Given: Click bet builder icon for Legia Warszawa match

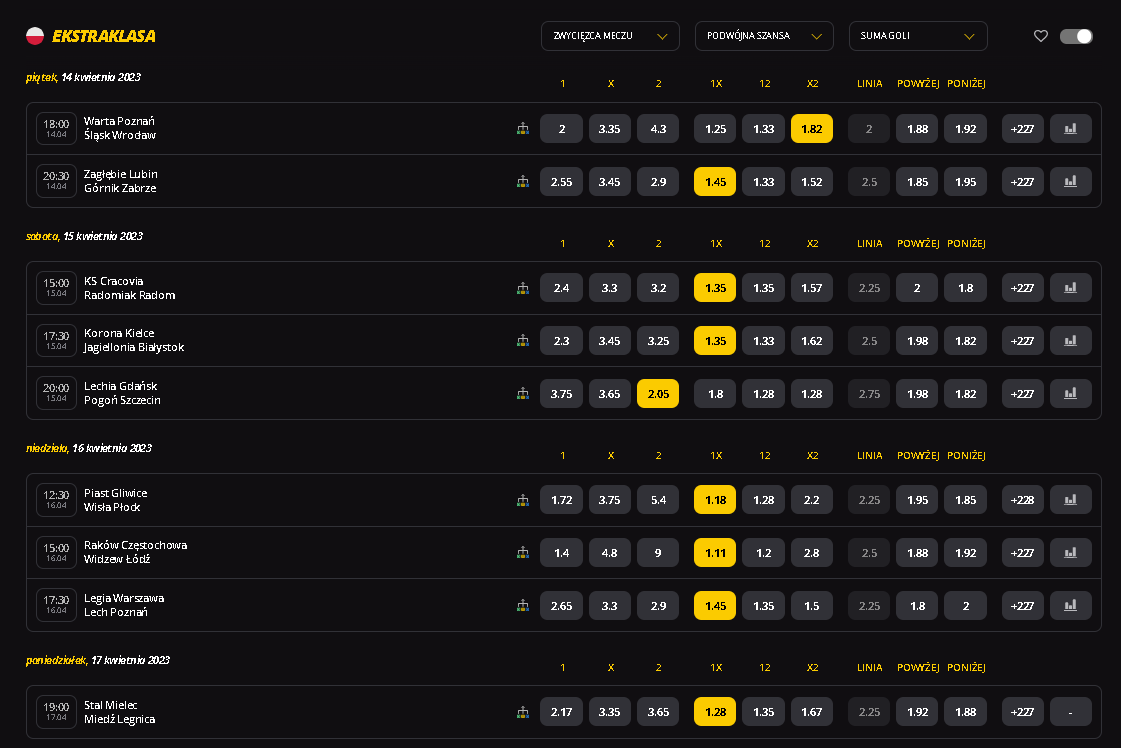Looking at the screenshot, I should [x=523, y=606].
